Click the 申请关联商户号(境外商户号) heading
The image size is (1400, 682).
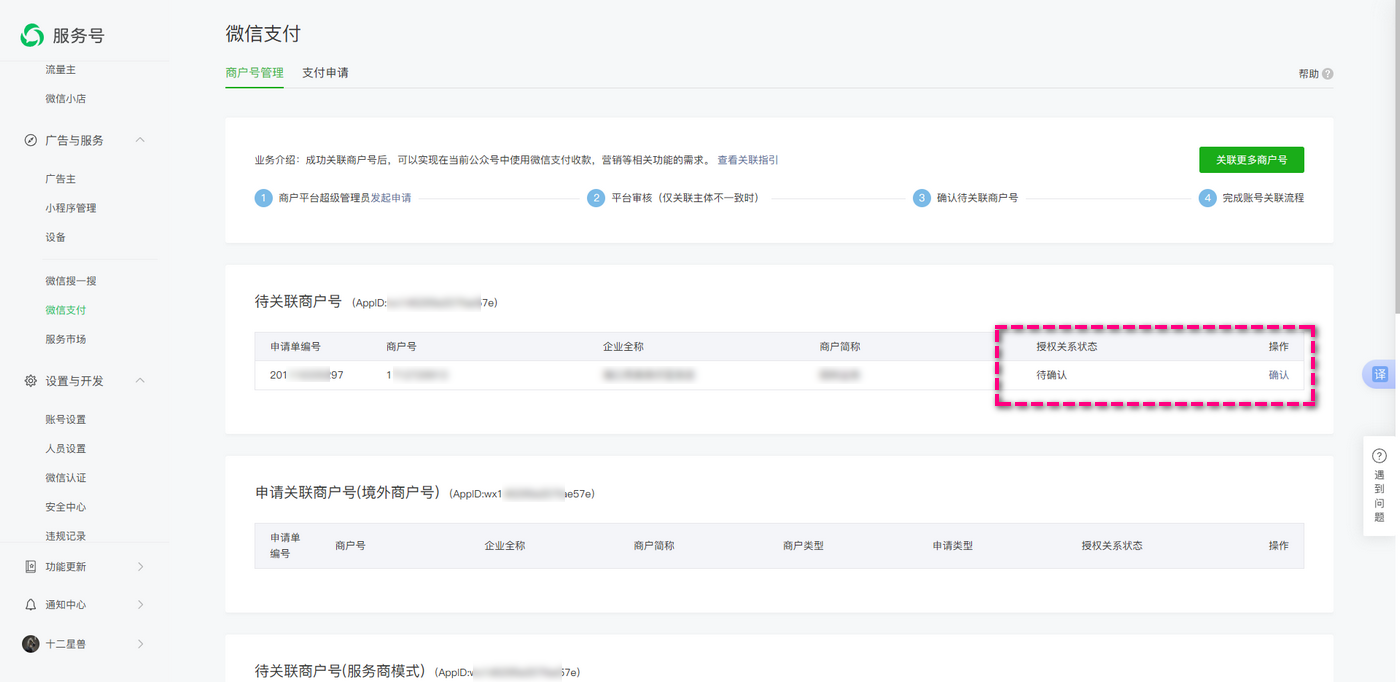(x=348, y=492)
